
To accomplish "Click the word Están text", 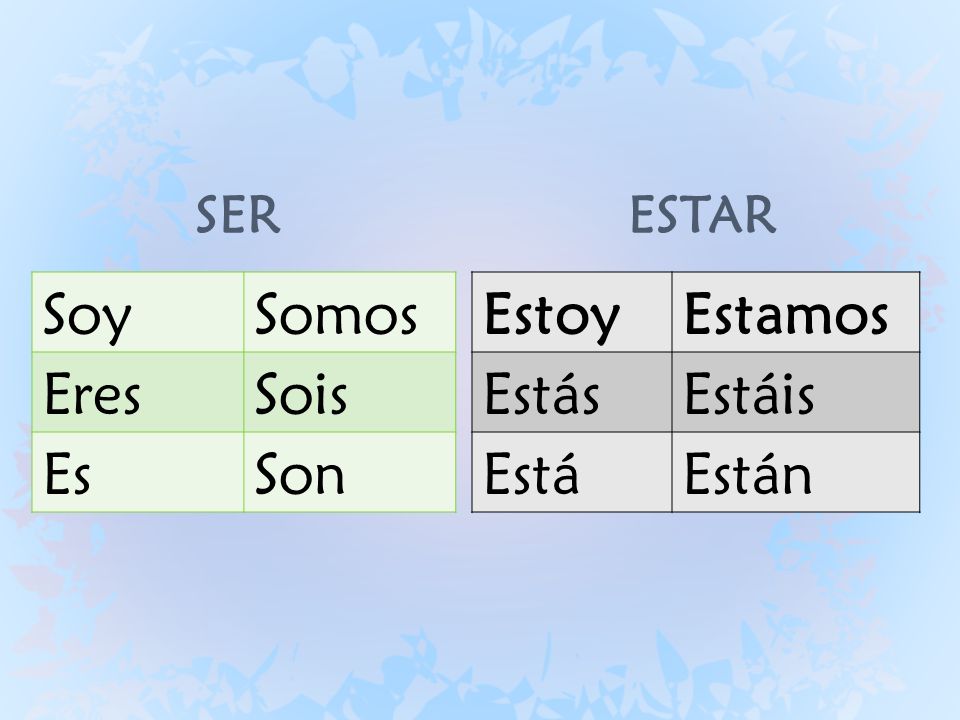I will click(748, 472).
